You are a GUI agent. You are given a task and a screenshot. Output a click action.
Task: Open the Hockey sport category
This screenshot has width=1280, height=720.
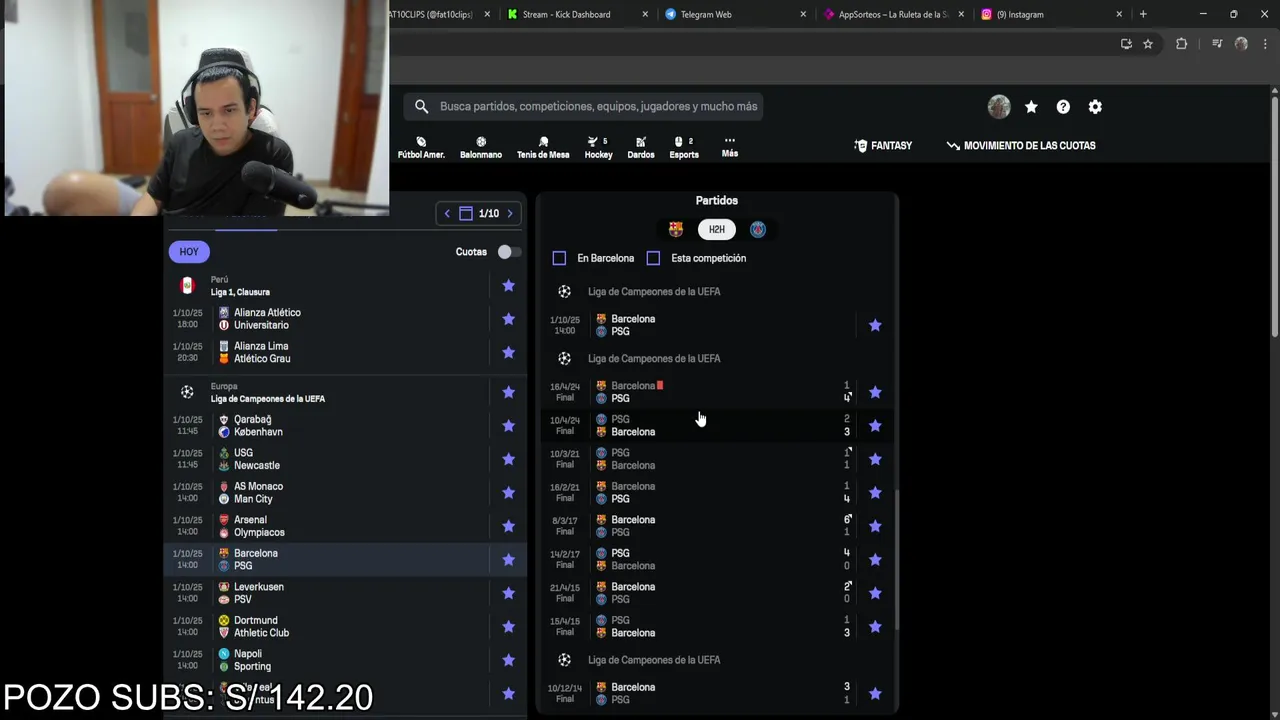coord(598,147)
